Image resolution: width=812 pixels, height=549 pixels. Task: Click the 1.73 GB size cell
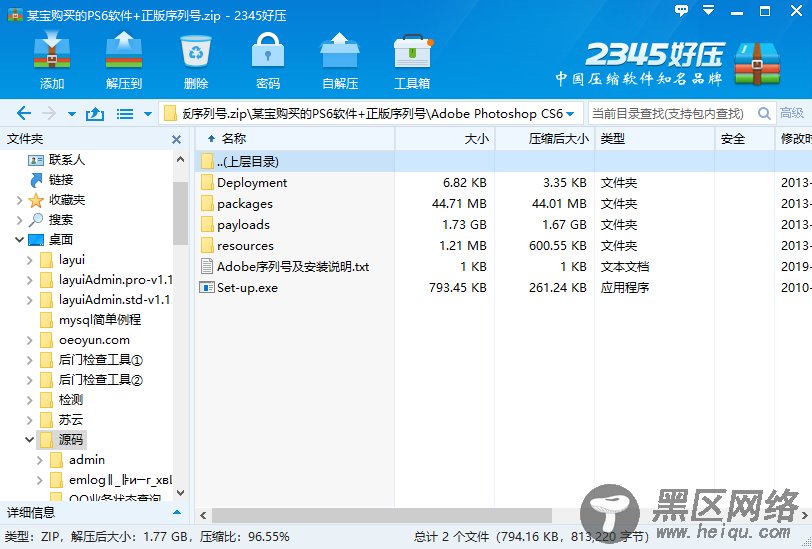pyautogui.click(x=465, y=224)
